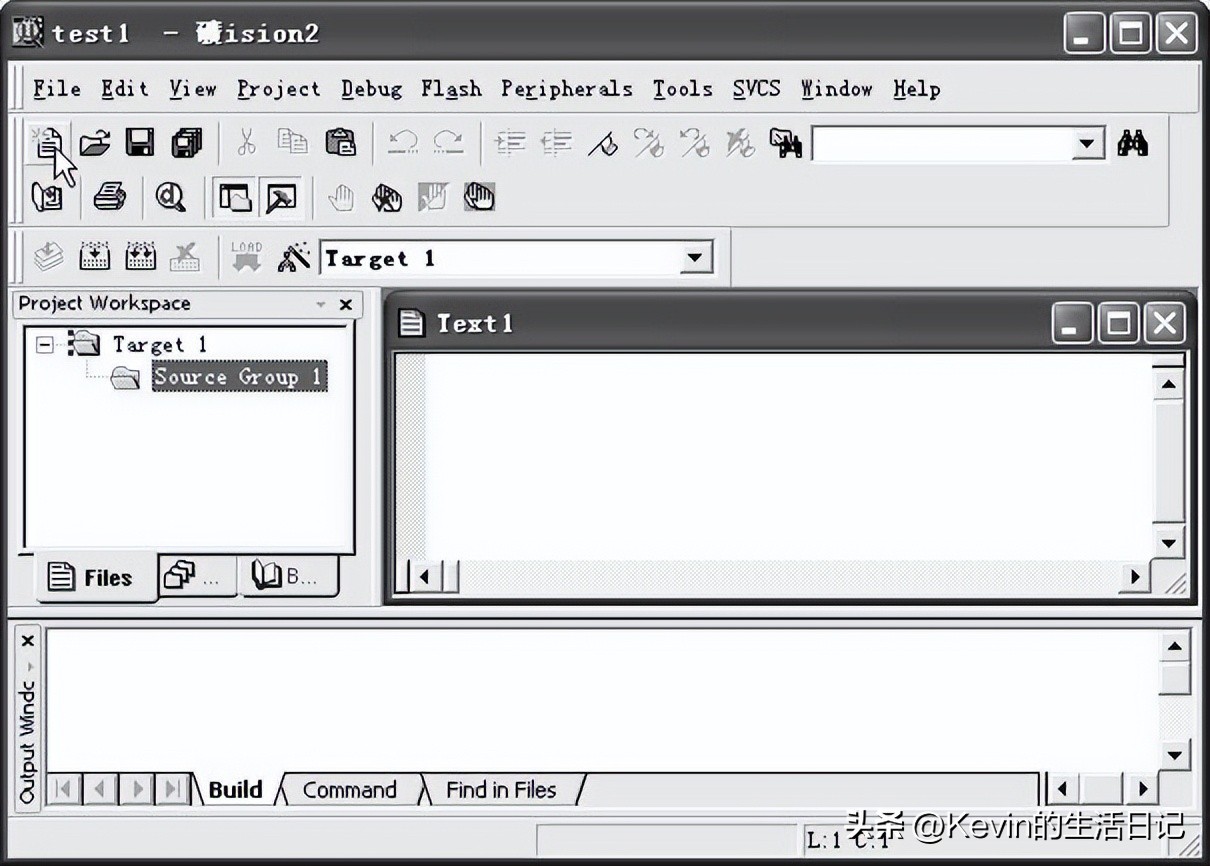Select Source Group 1 folder

pos(239,377)
